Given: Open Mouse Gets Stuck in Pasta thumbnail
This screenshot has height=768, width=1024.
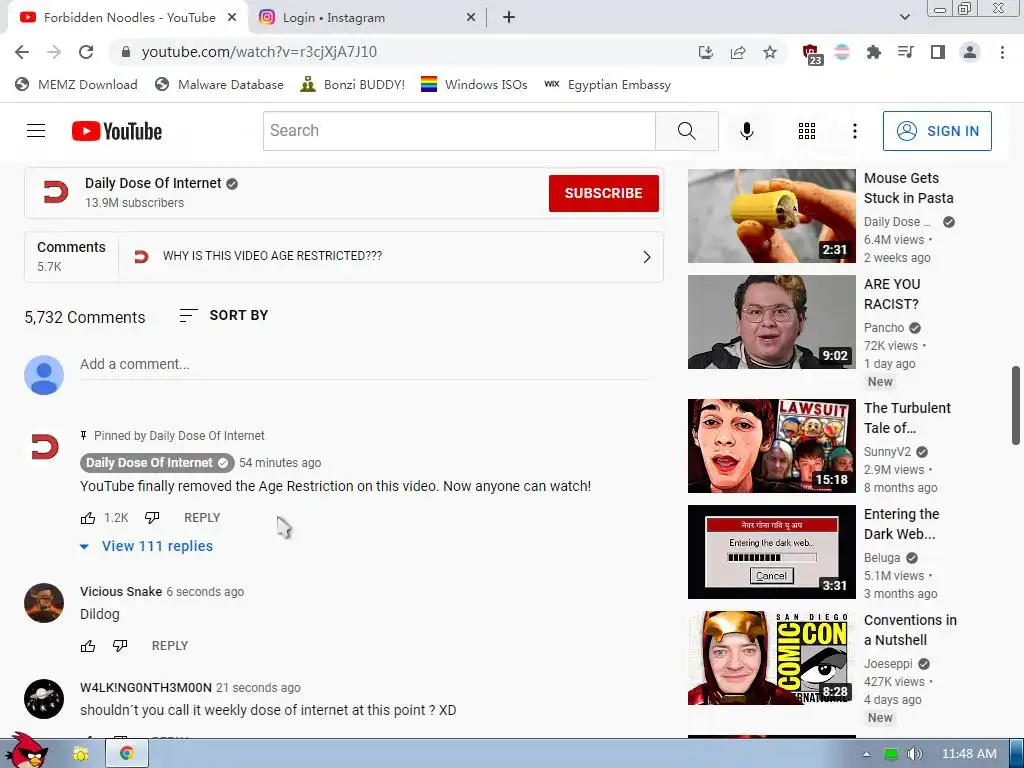Looking at the screenshot, I should pos(771,216).
